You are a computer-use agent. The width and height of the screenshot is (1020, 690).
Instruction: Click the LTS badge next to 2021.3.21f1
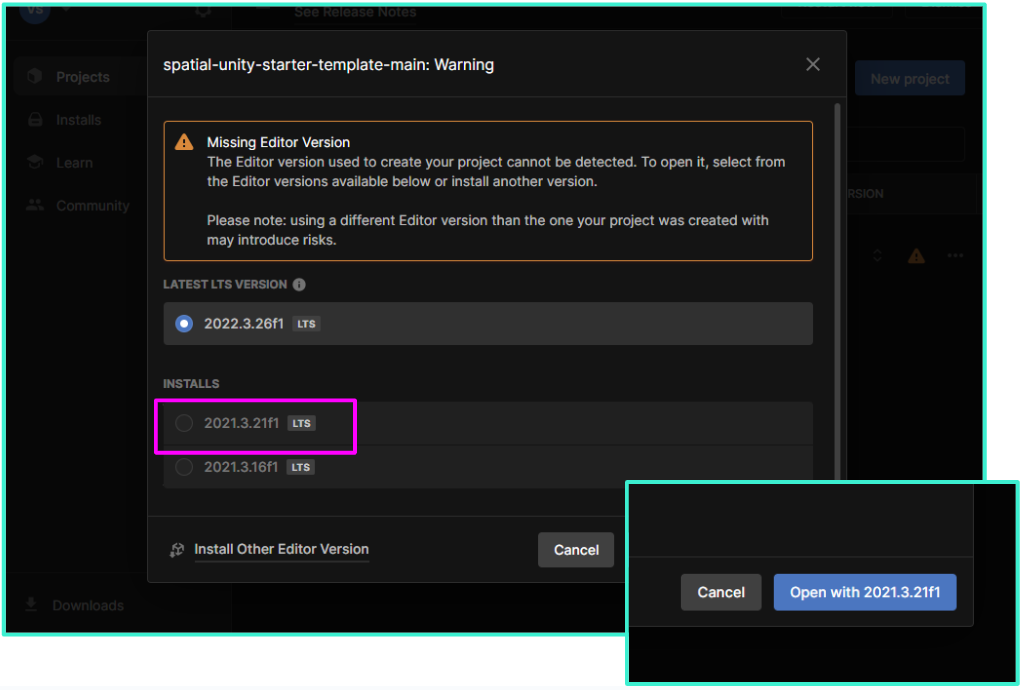click(301, 423)
